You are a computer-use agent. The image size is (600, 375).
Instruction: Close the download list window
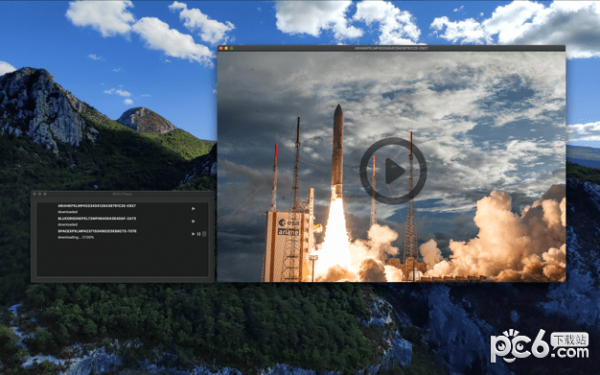click(35, 194)
